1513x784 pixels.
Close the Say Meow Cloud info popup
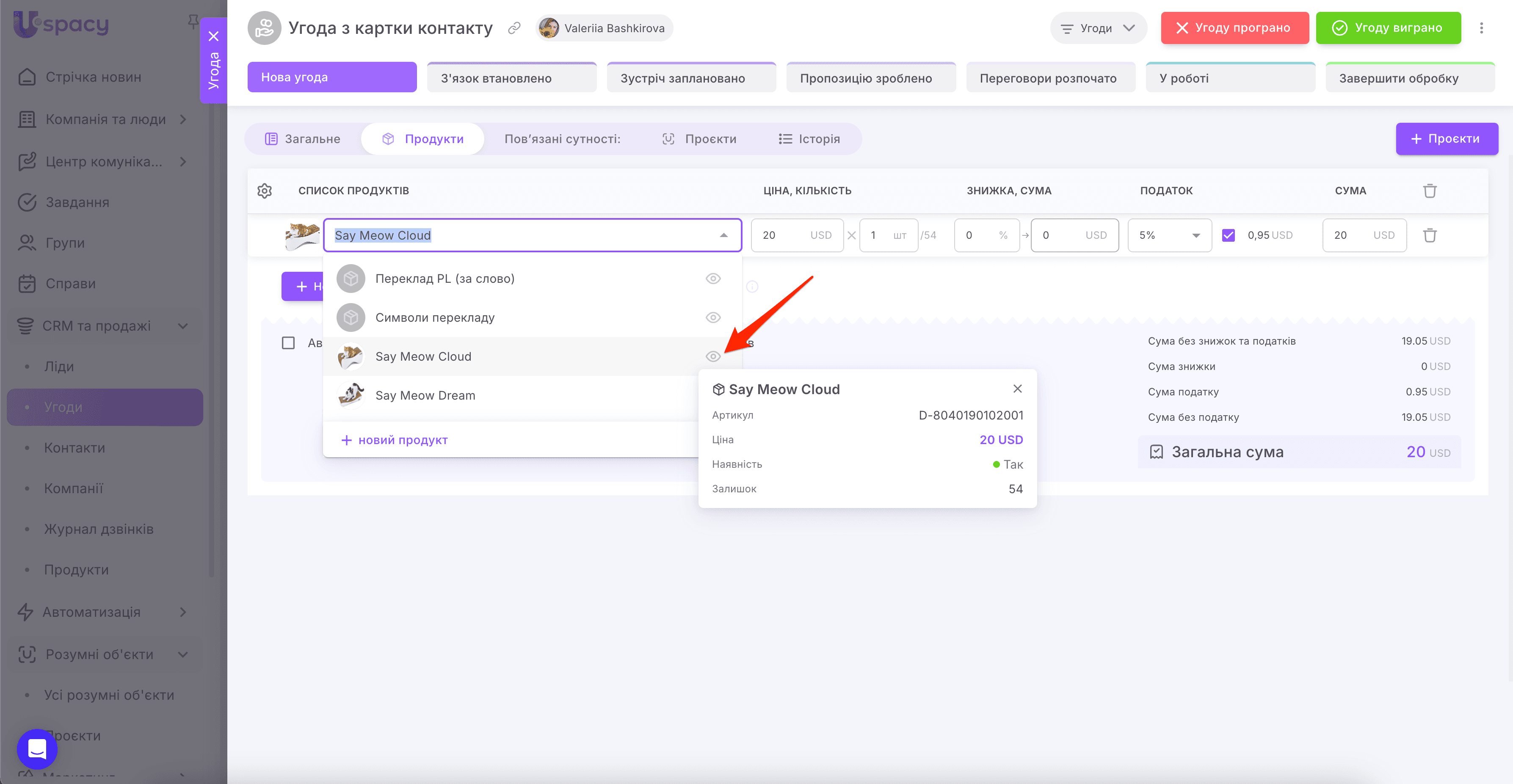[x=1017, y=389]
